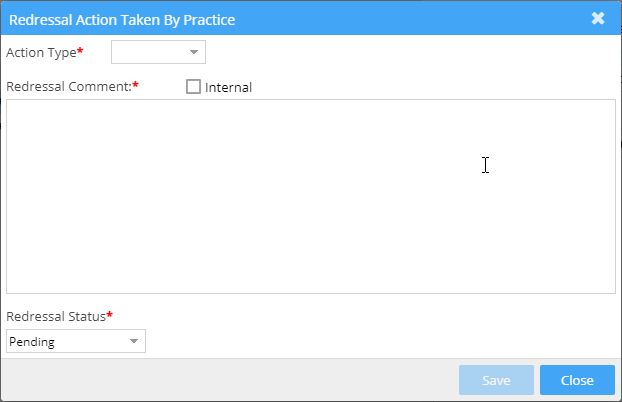Click the red asterisk beside Redressal Status
Screen dimensions: 622x402
click(109, 315)
